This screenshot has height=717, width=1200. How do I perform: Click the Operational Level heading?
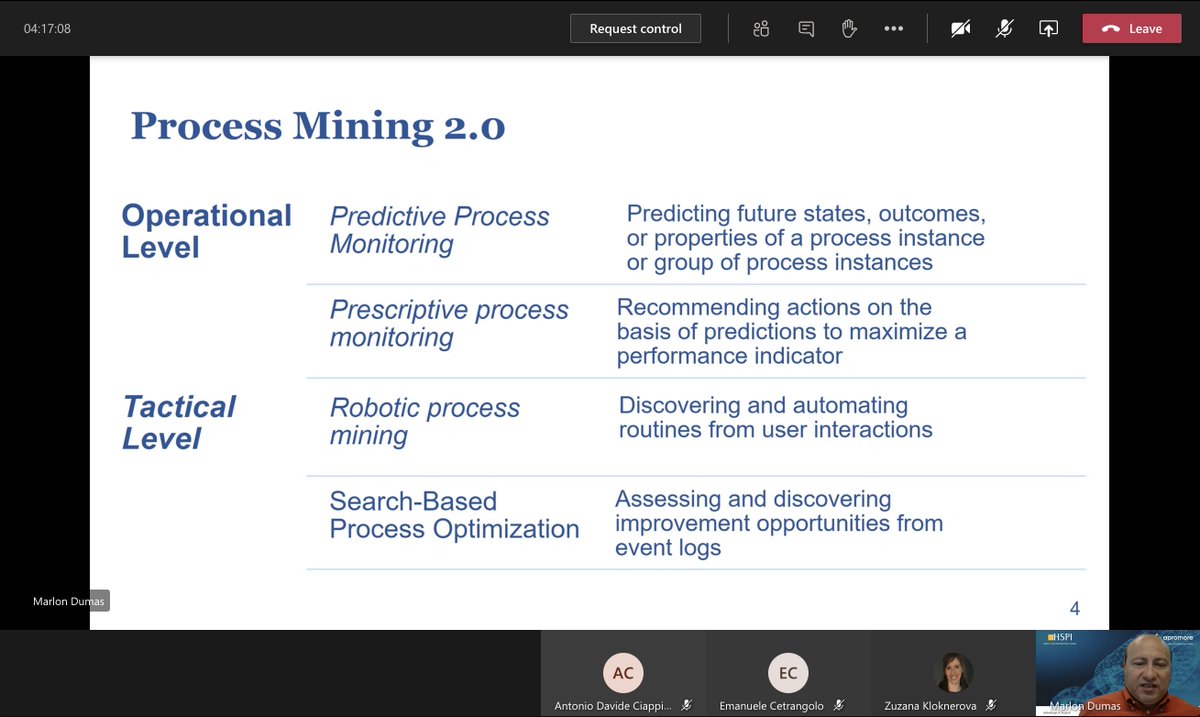tap(206, 231)
